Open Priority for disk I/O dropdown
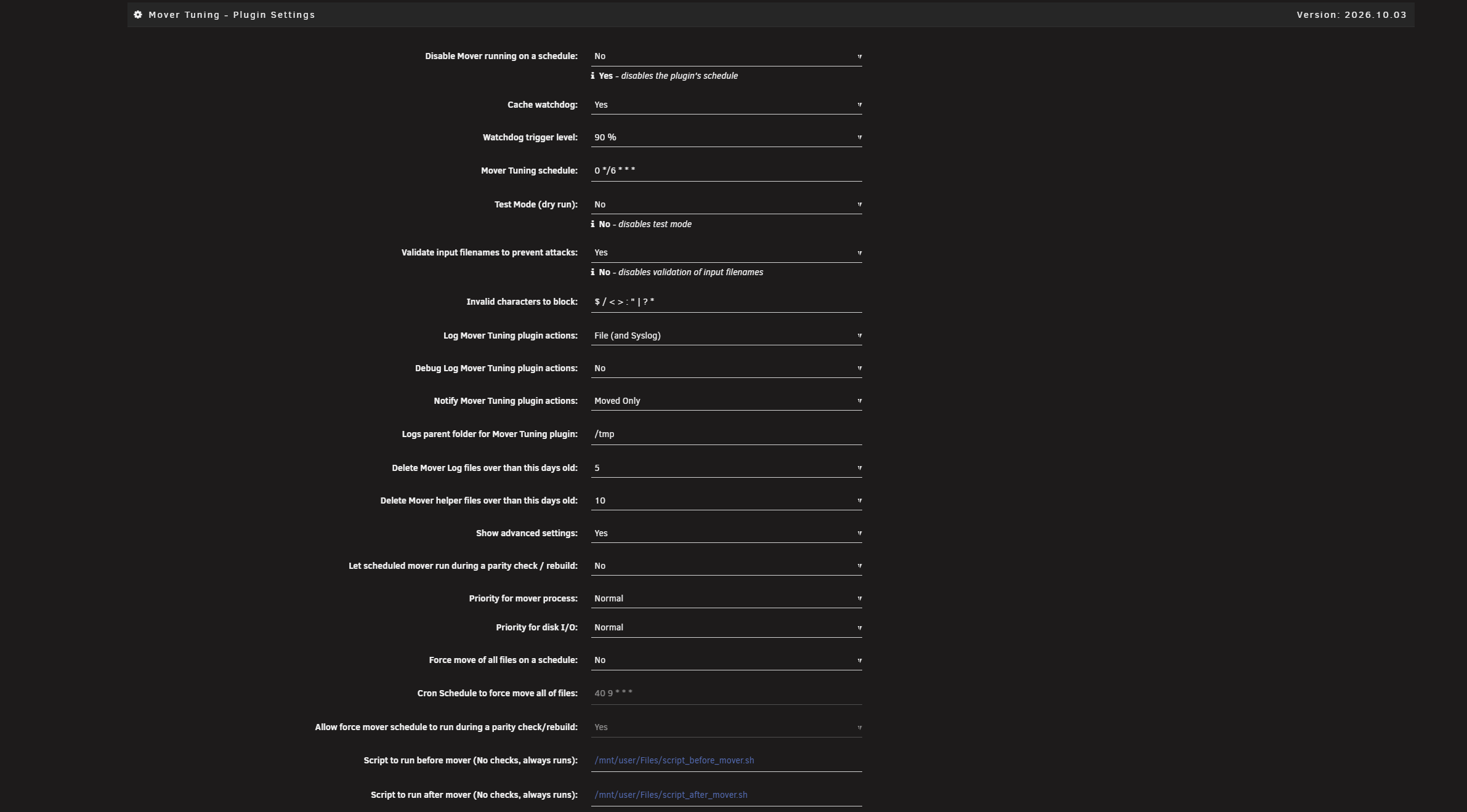 pos(726,627)
